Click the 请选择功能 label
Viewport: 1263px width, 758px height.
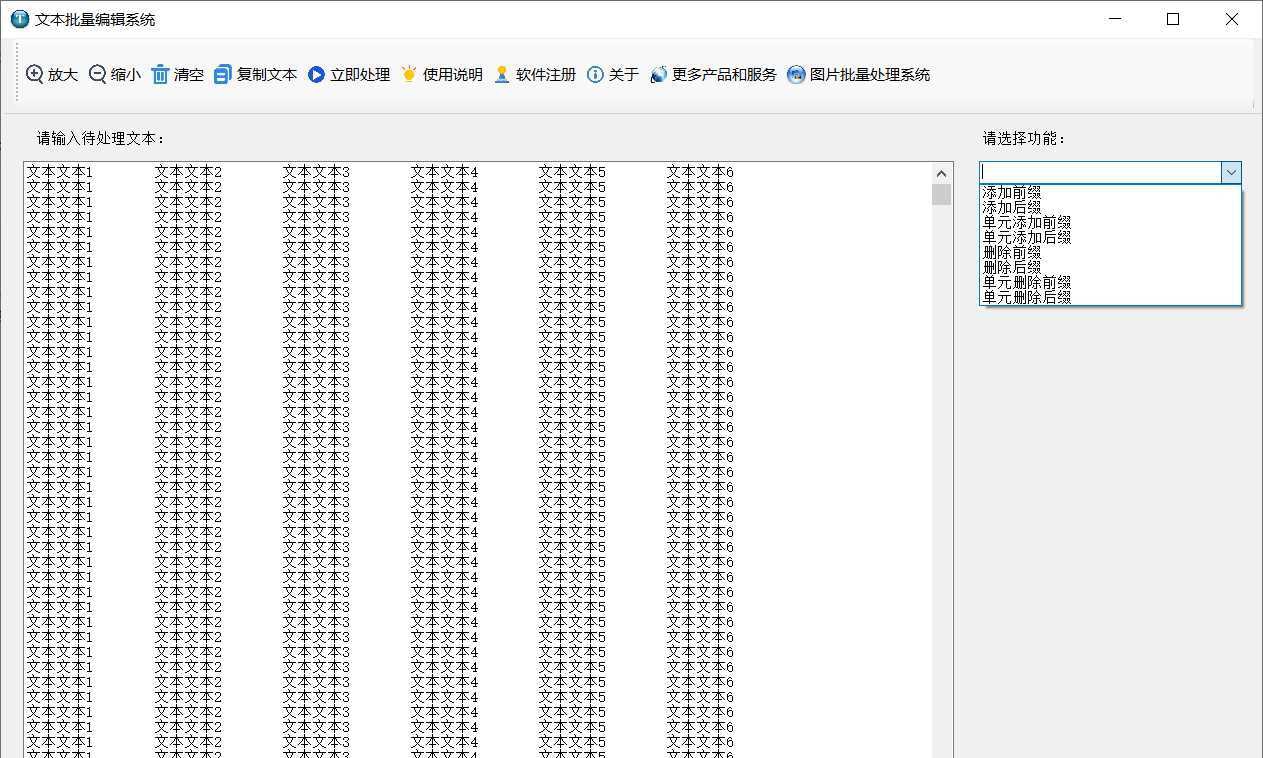click(1024, 138)
